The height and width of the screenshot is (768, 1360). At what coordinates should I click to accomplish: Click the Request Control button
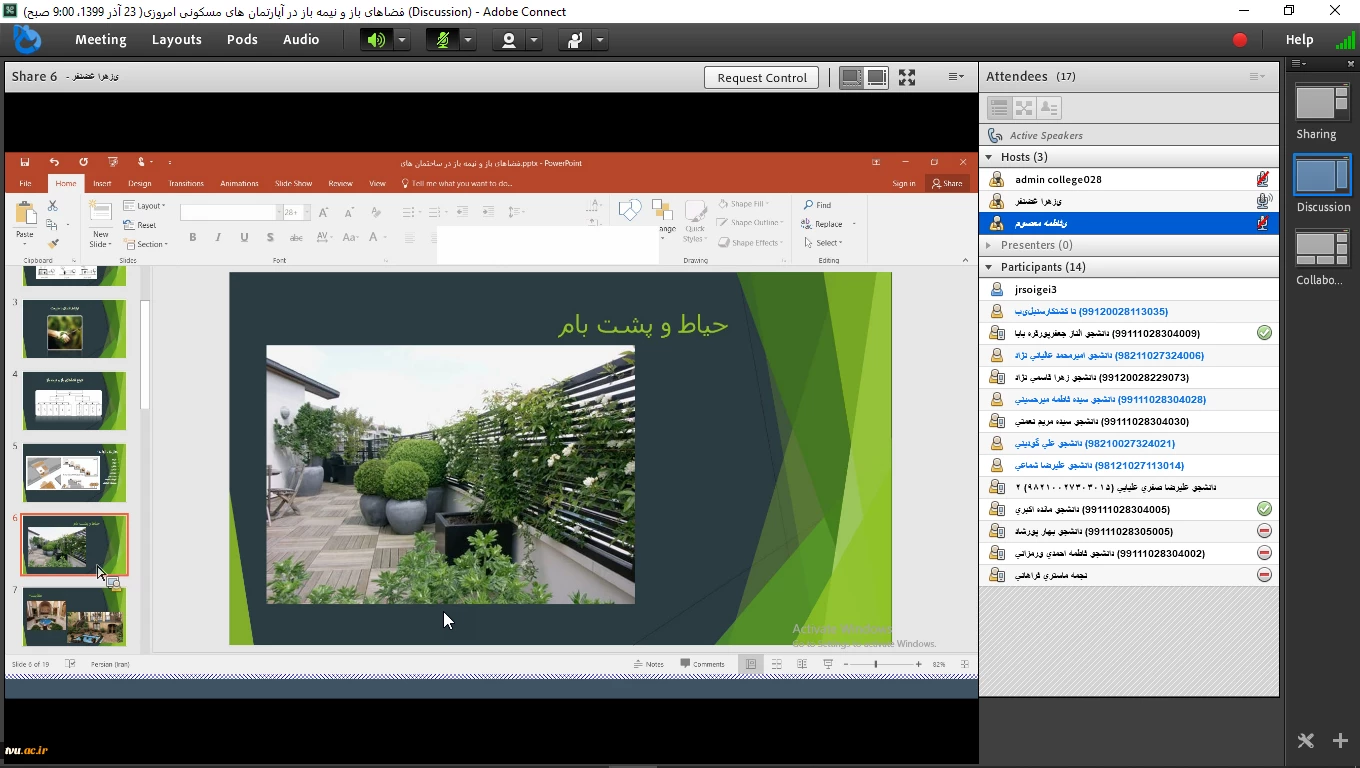click(x=761, y=78)
